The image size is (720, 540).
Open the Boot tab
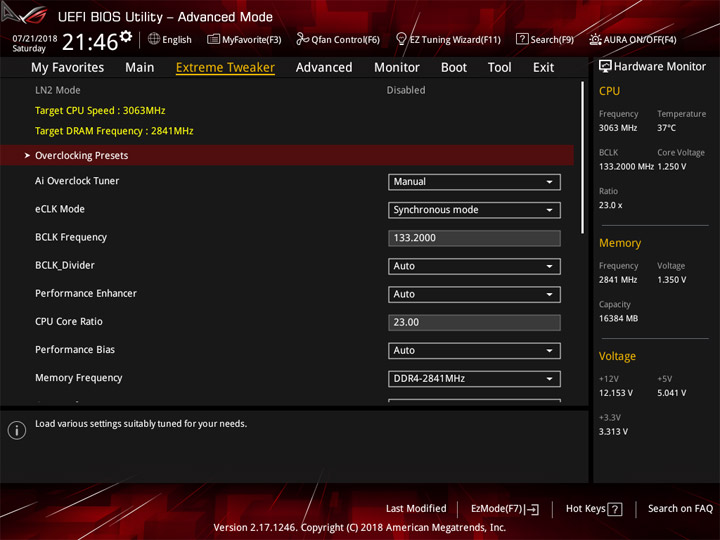454,68
